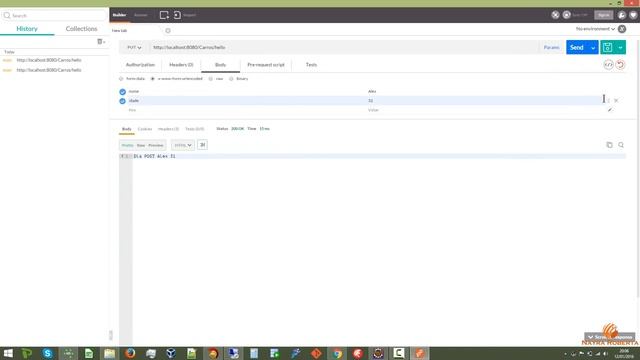Click the Reset request icon
The height and width of the screenshot is (360, 640).
point(620,64)
